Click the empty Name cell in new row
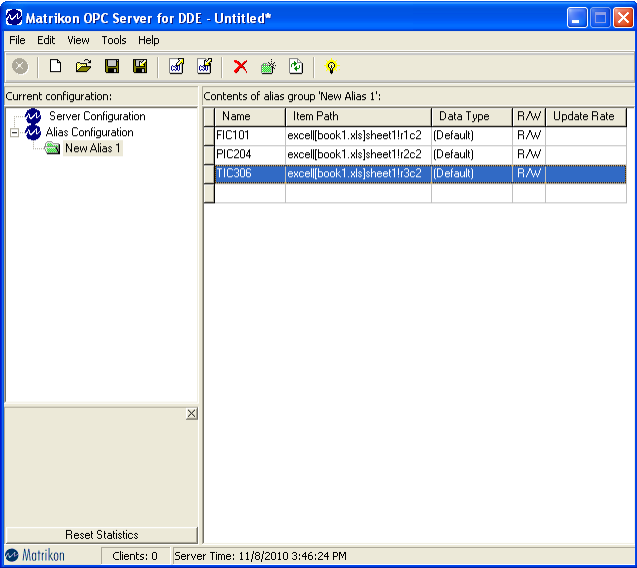The height and width of the screenshot is (568, 637). (x=250, y=193)
